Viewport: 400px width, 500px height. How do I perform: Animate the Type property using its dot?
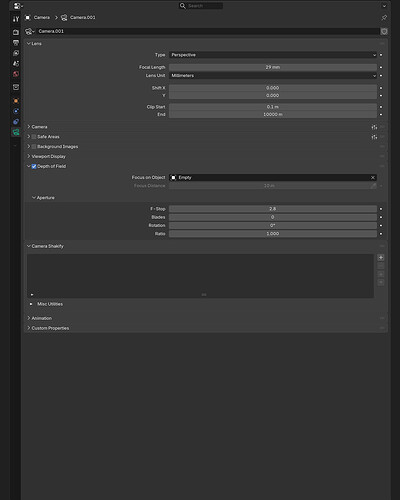pos(381,55)
